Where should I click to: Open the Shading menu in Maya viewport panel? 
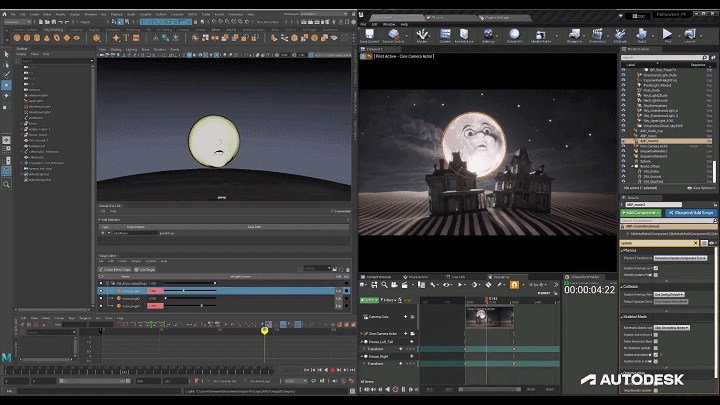(116, 50)
